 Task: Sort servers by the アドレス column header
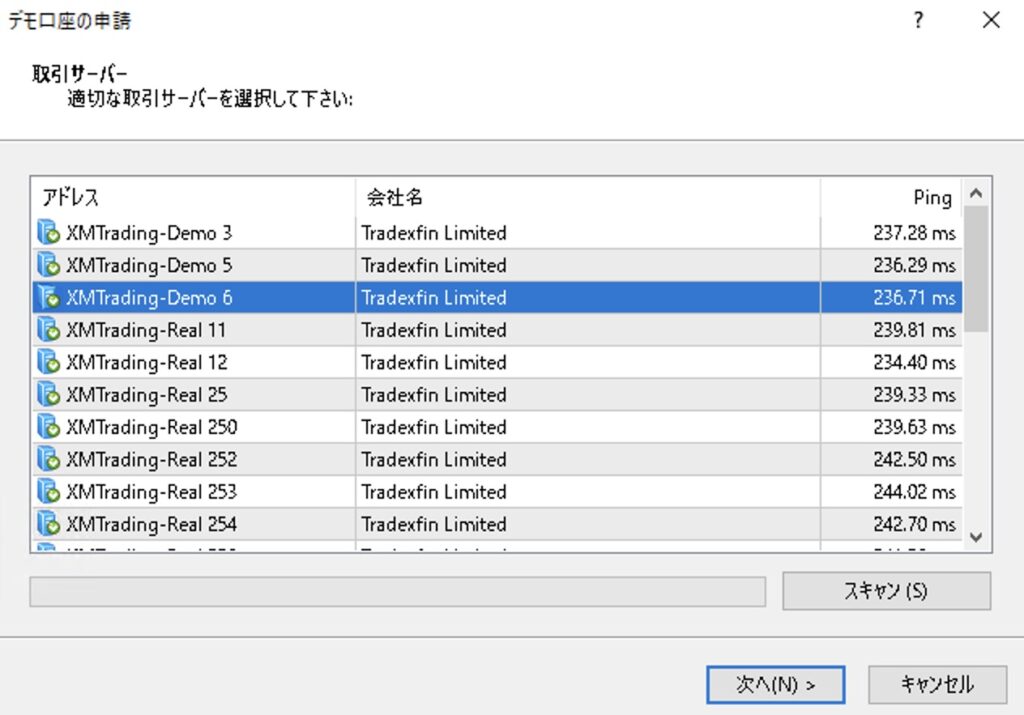point(193,197)
